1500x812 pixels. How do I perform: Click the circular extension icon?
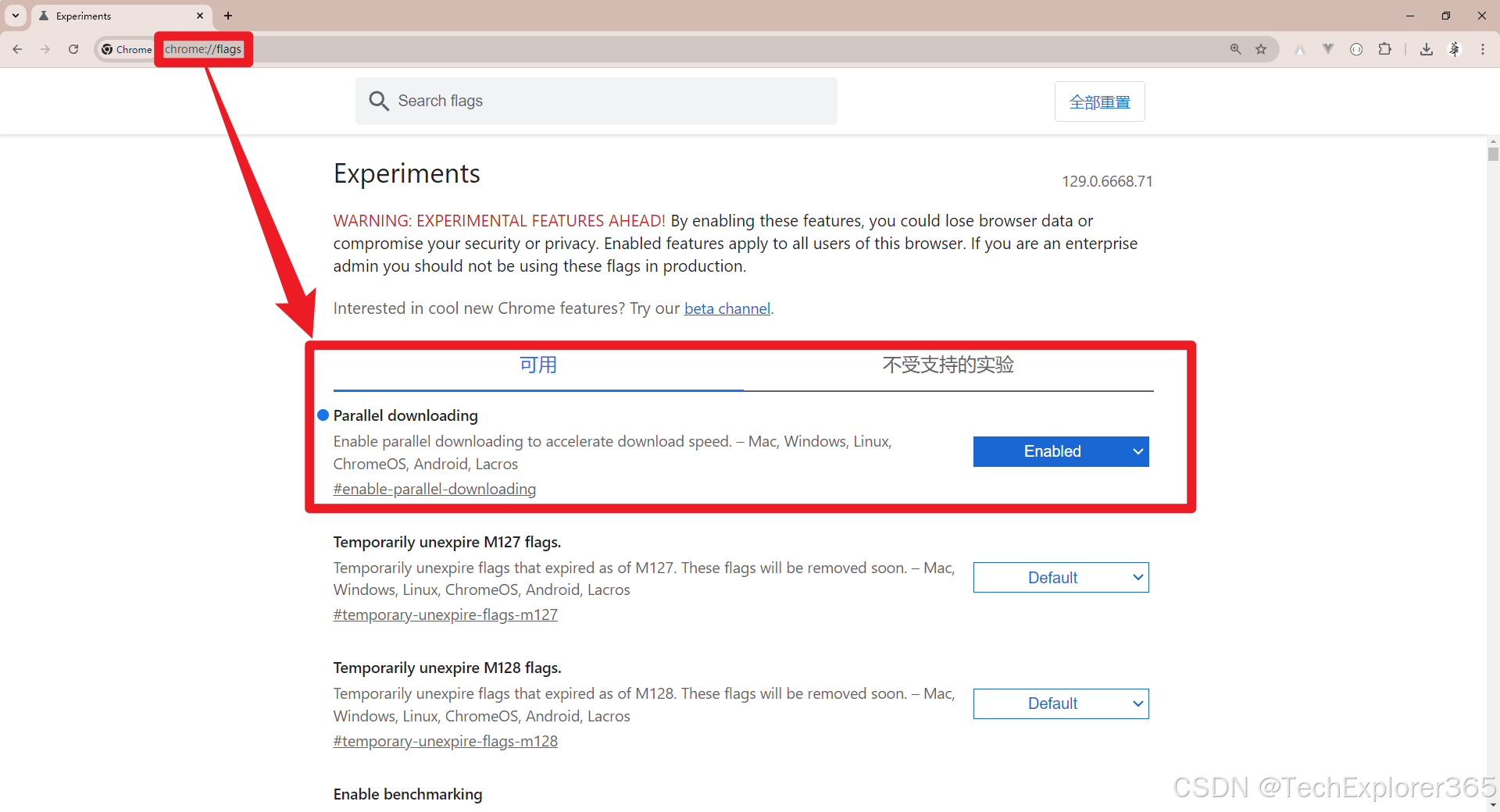tap(1356, 49)
